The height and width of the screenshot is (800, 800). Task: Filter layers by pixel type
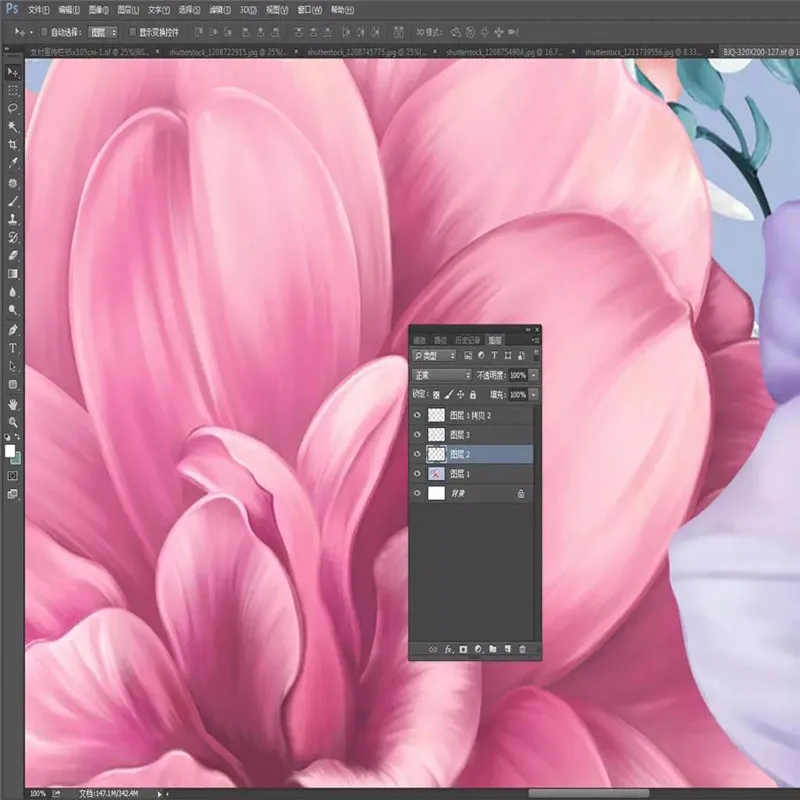[468, 356]
